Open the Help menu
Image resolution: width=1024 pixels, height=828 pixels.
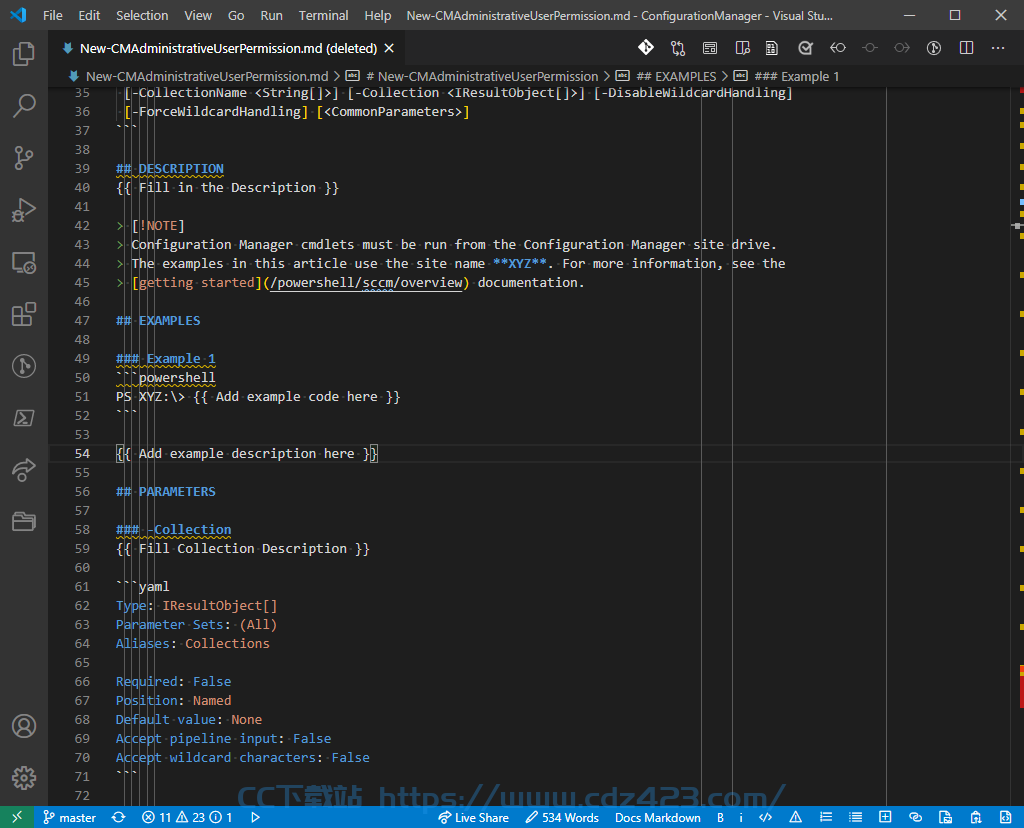tap(377, 15)
